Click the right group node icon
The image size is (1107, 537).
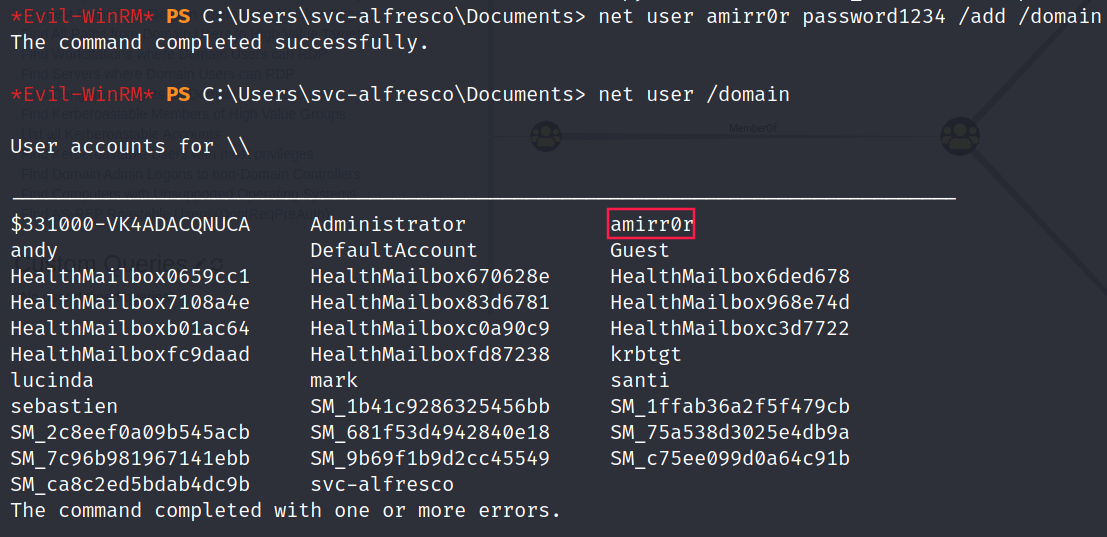(x=960, y=132)
